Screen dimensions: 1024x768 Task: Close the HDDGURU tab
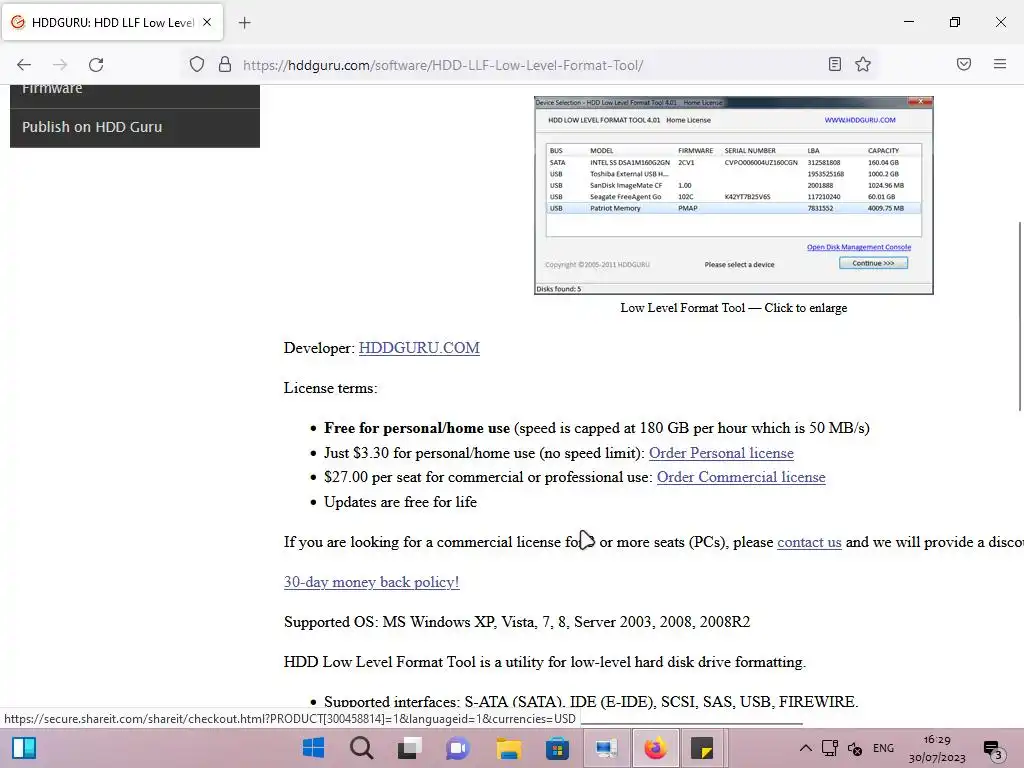[207, 22]
